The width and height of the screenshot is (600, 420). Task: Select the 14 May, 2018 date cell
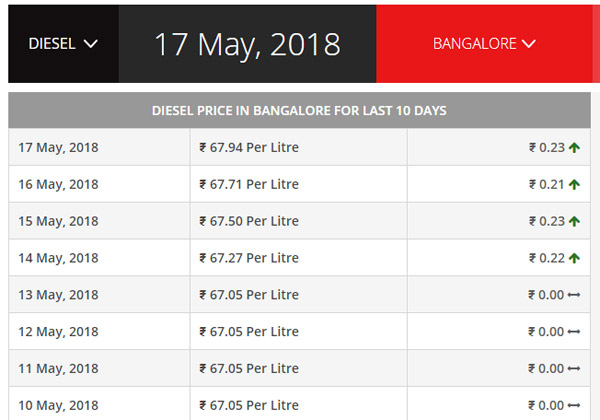[x=59, y=258]
